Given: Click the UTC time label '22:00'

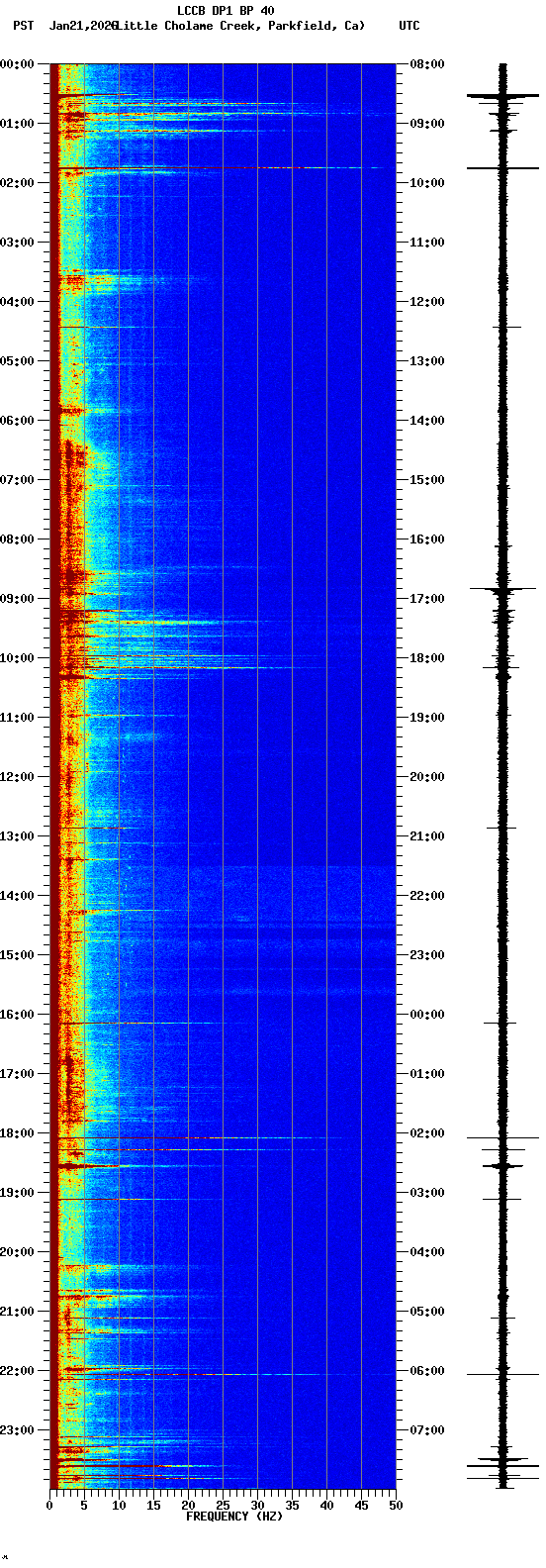Looking at the screenshot, I should (x=426, y=896).
